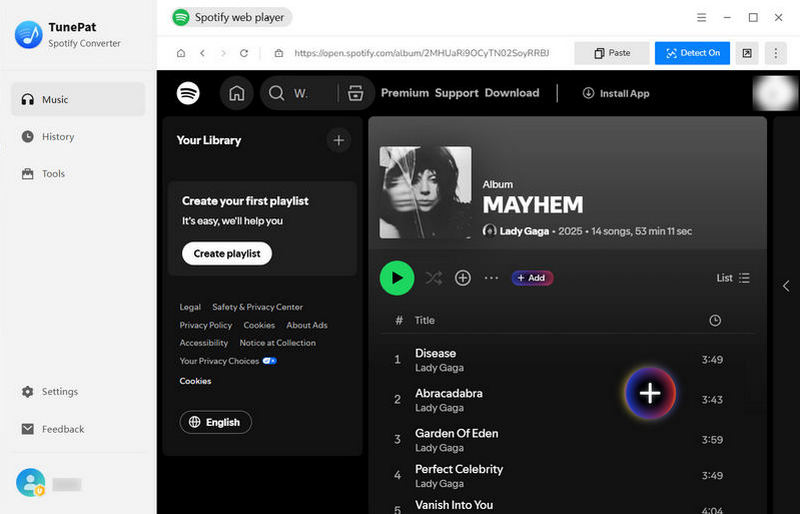Open the Tools section

coord(78,174)
